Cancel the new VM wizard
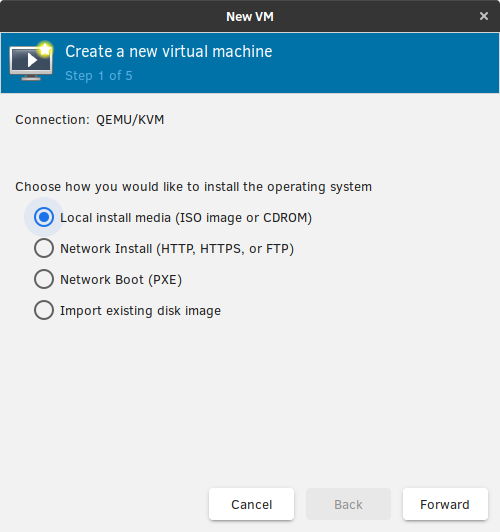Image resolution: width=500 pixels, height=532 pixels. tap(251, 504)
